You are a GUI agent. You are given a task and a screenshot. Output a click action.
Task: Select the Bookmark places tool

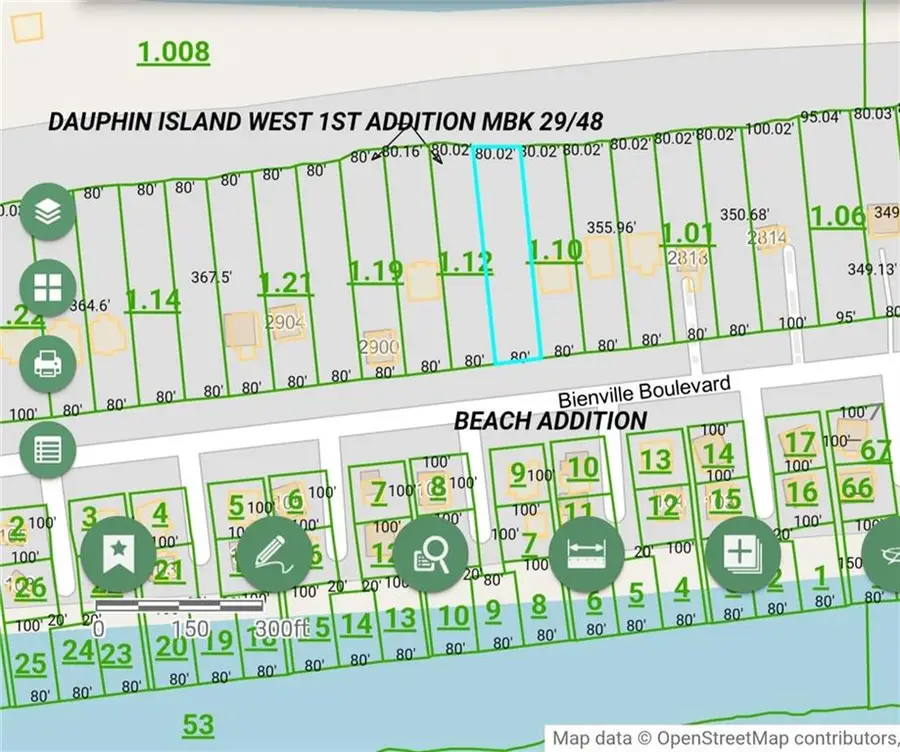click(x=117, y=551)
